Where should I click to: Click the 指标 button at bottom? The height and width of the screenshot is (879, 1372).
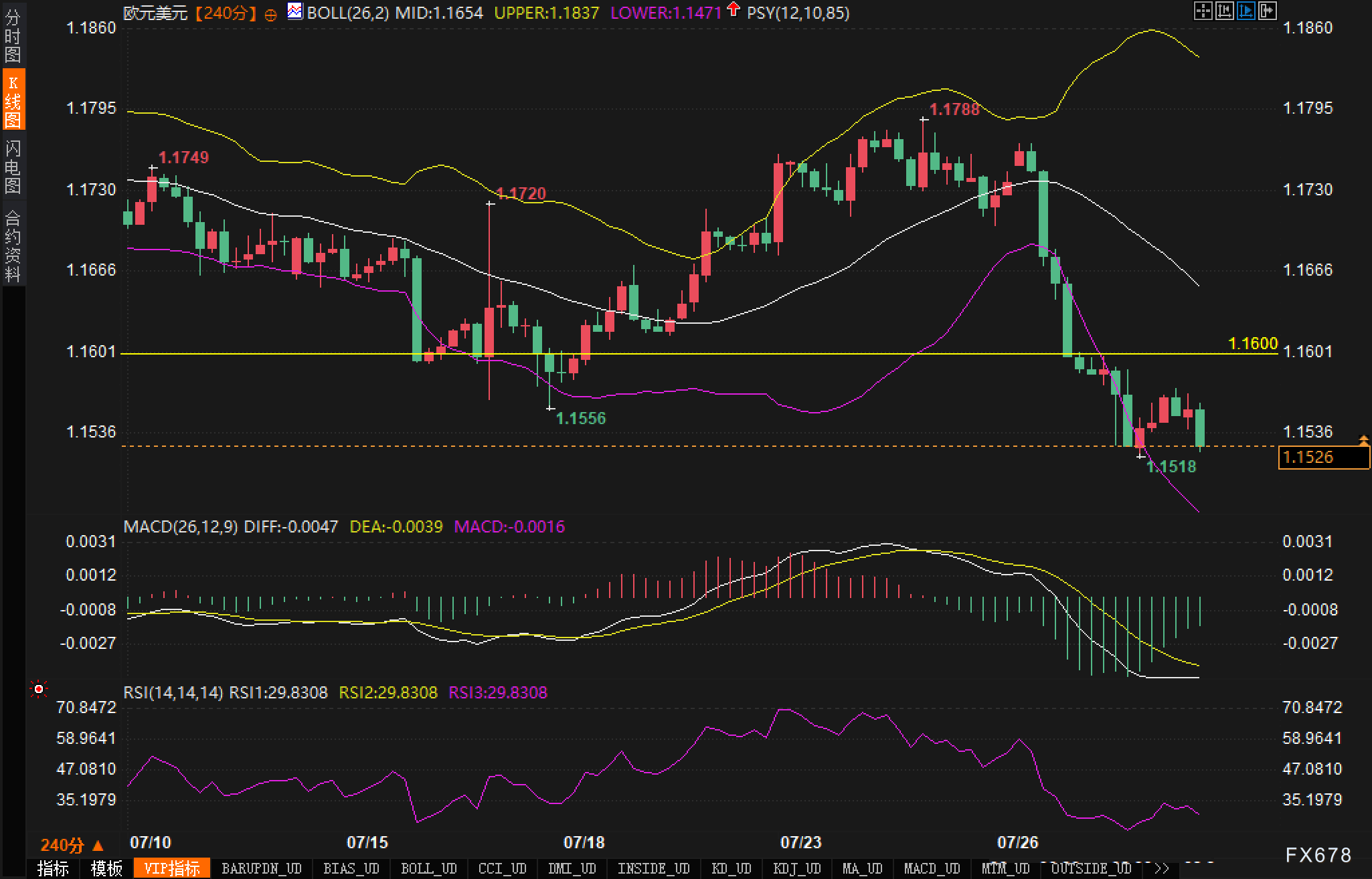53,868
